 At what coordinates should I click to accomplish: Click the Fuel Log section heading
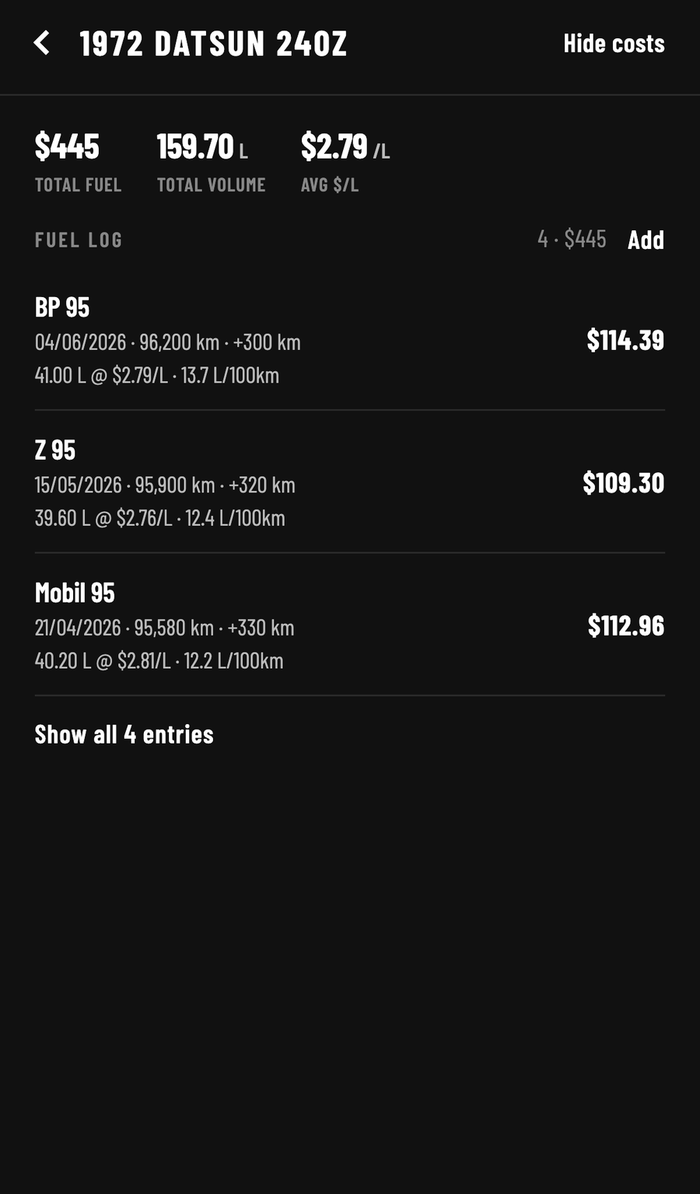click(78, 240)
